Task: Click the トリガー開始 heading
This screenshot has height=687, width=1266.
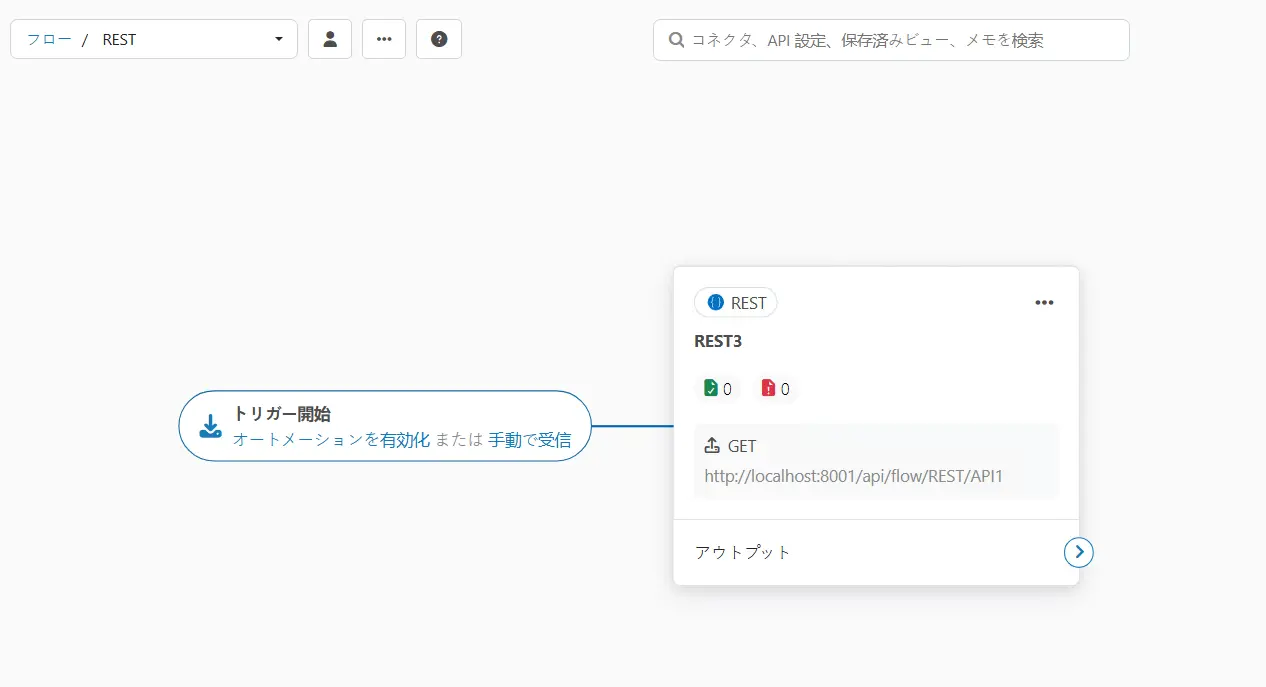Action: click(282, 414)
